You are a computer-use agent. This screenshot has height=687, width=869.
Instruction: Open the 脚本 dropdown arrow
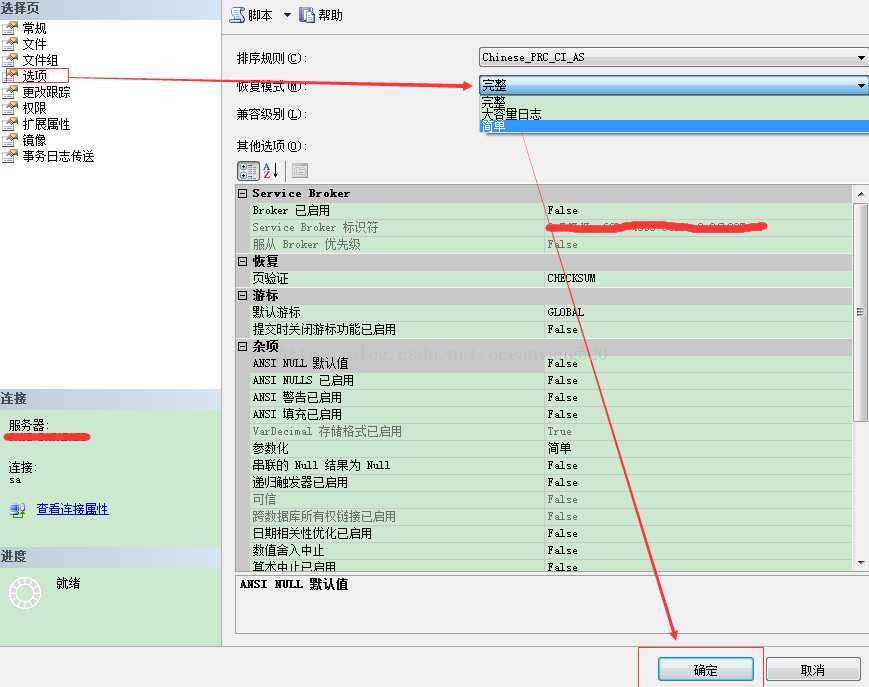pyautogui.click(x=287, y=15)
